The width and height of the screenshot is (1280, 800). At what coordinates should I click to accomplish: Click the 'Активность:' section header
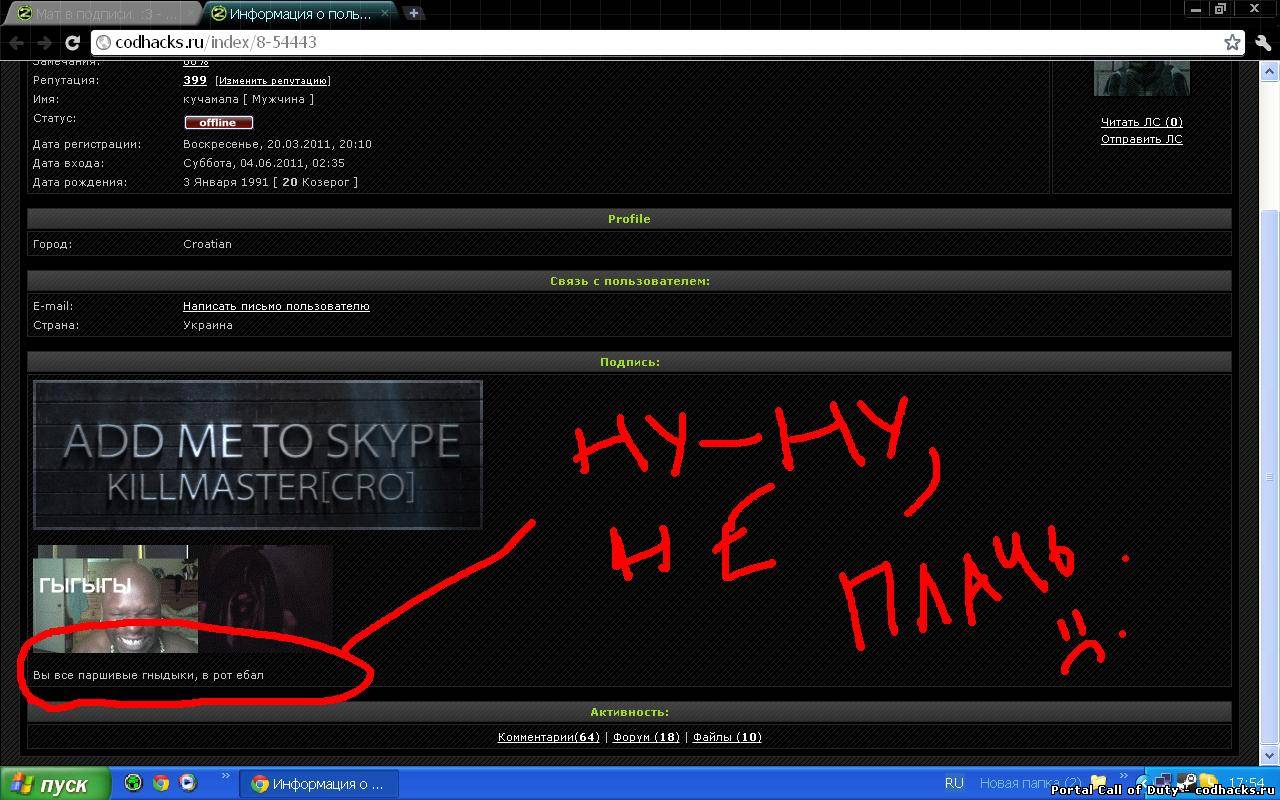(x=629, y=712)
